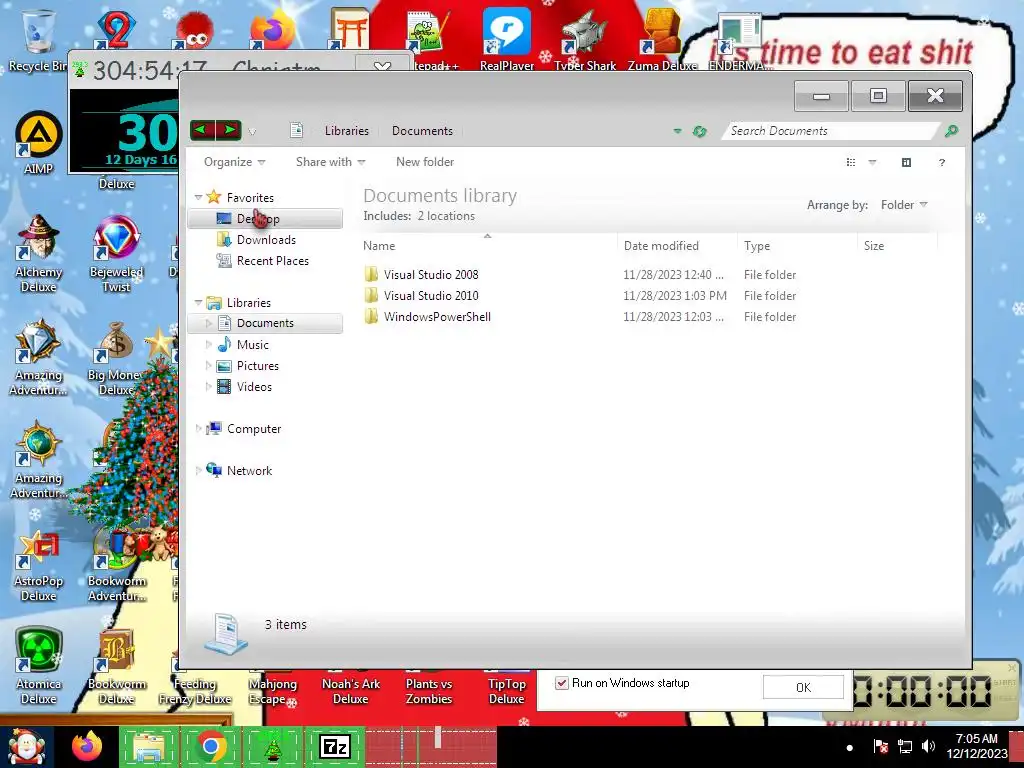This screenshot has height=768, width=1024.
Task: Open File Explorer taskbar button
Action: tap(148, 747)
